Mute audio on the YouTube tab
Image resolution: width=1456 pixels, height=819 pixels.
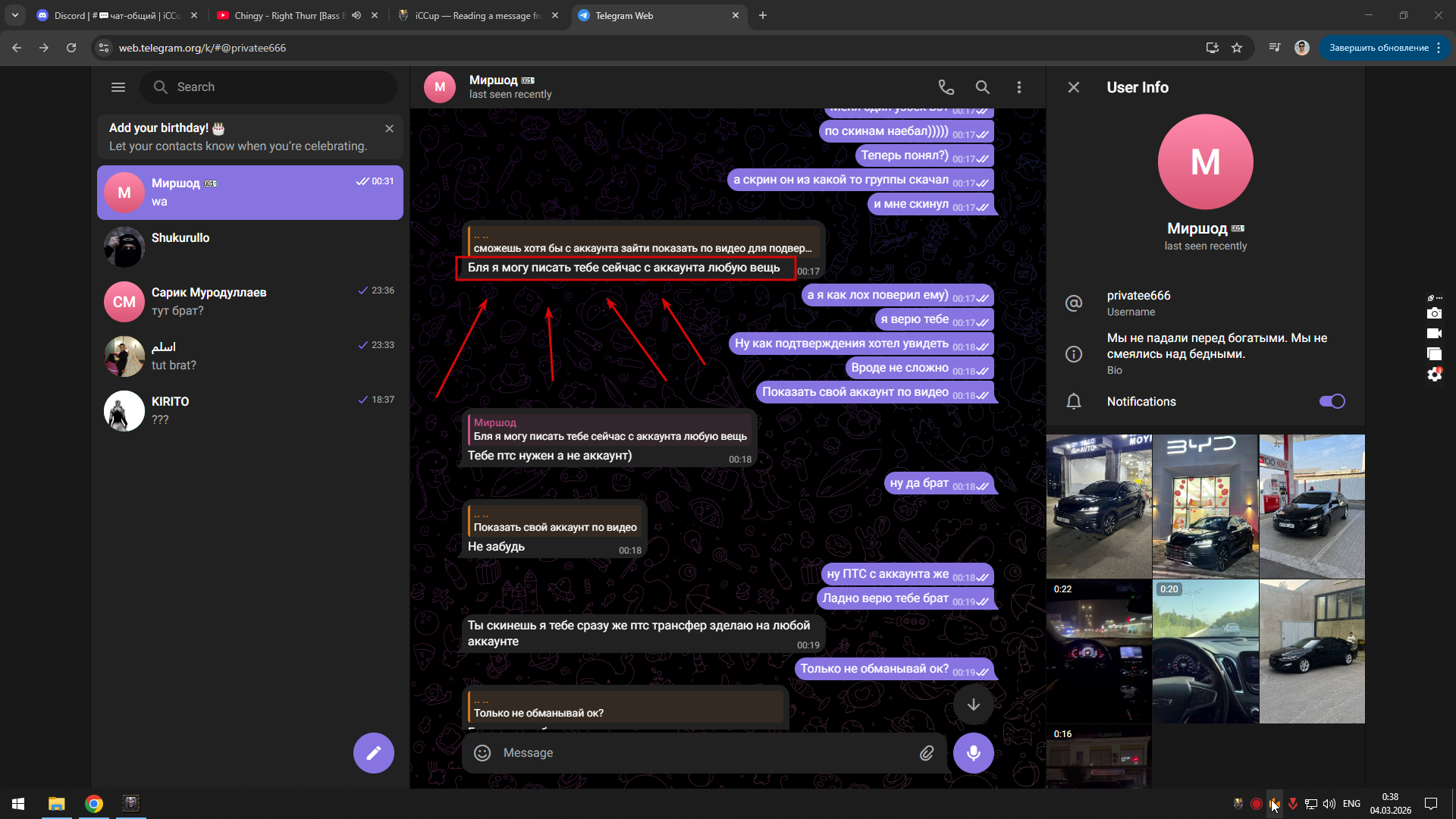pyautogui.click(x=356, y=15)
